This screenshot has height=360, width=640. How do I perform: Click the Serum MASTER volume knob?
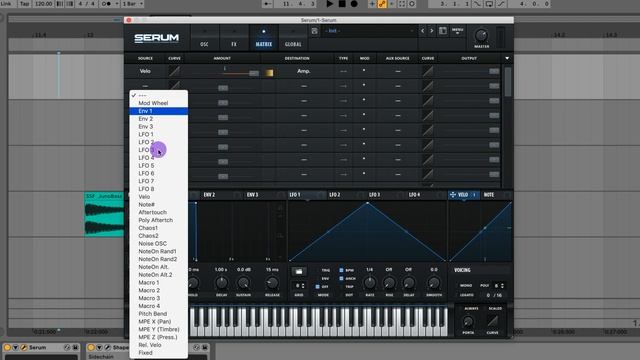click(481, 36)
